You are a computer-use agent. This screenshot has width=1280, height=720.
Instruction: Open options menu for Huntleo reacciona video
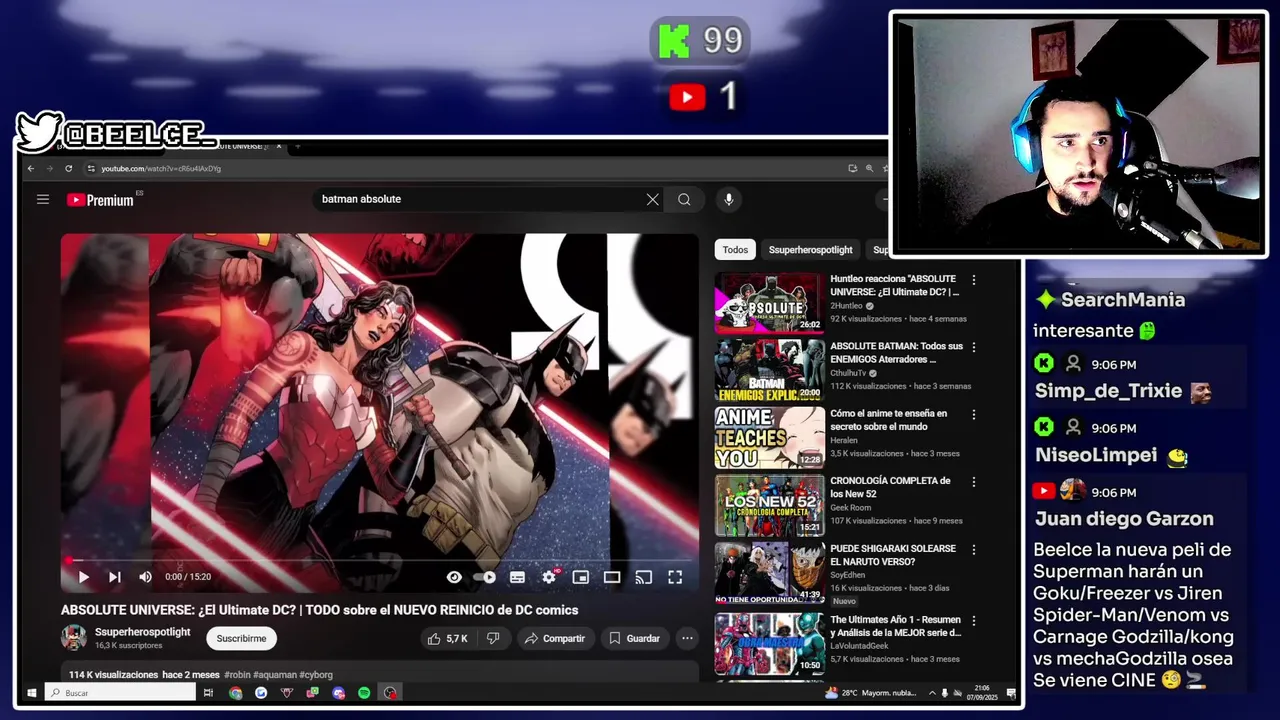tap(973, 280)
